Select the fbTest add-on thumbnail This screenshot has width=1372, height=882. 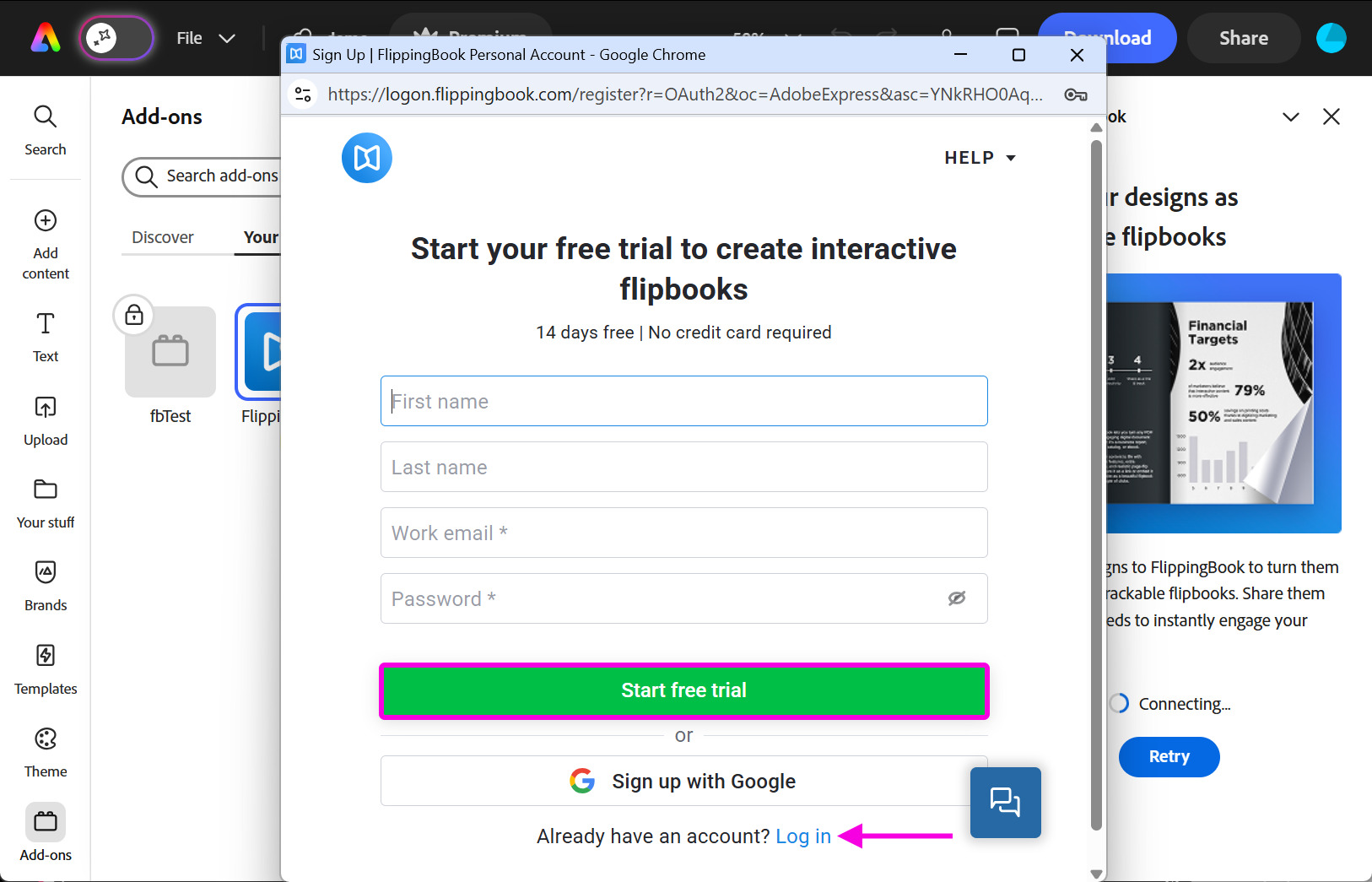(170, 352)
